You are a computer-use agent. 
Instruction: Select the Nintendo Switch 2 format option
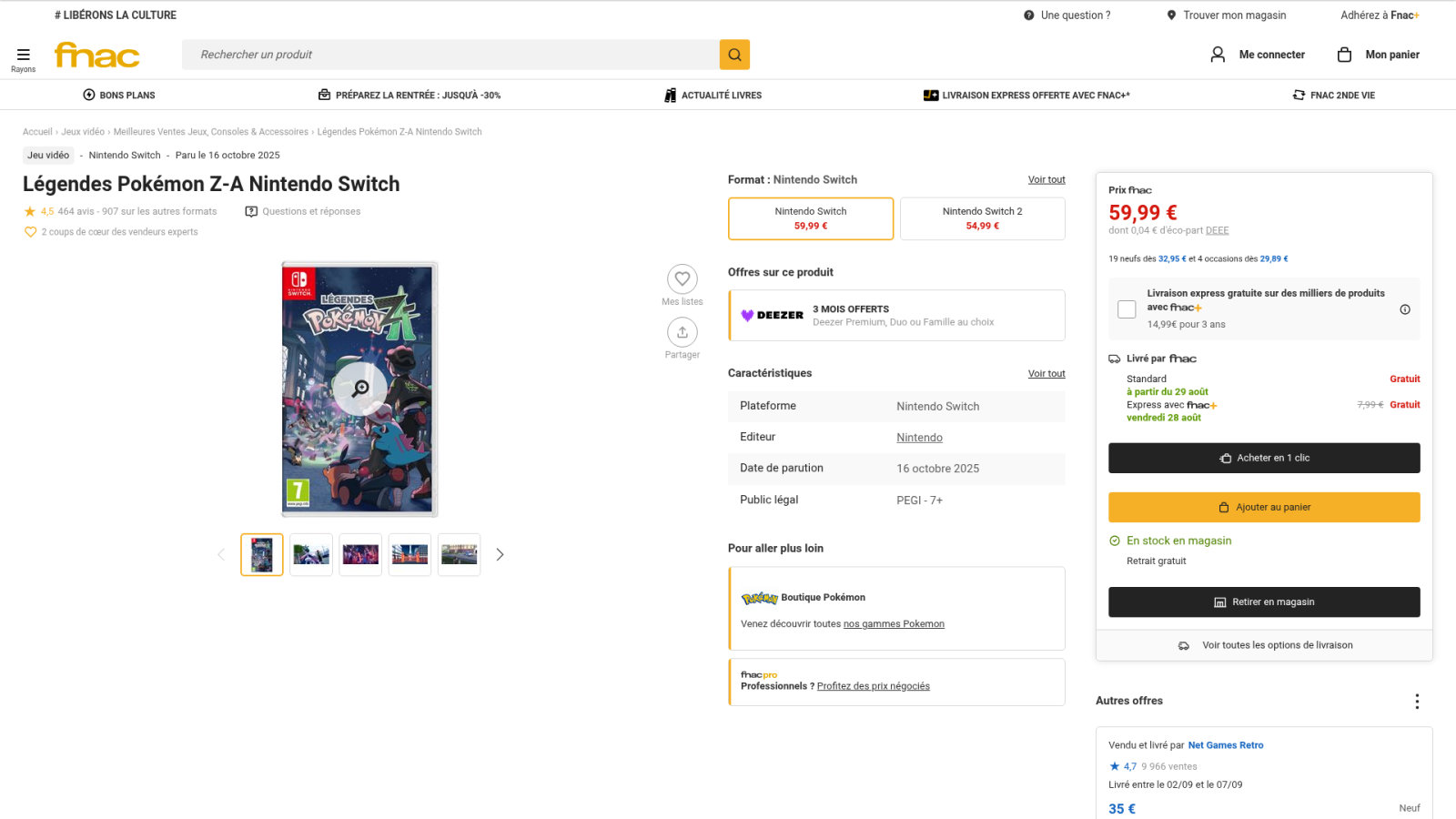[x=983, y=218]
